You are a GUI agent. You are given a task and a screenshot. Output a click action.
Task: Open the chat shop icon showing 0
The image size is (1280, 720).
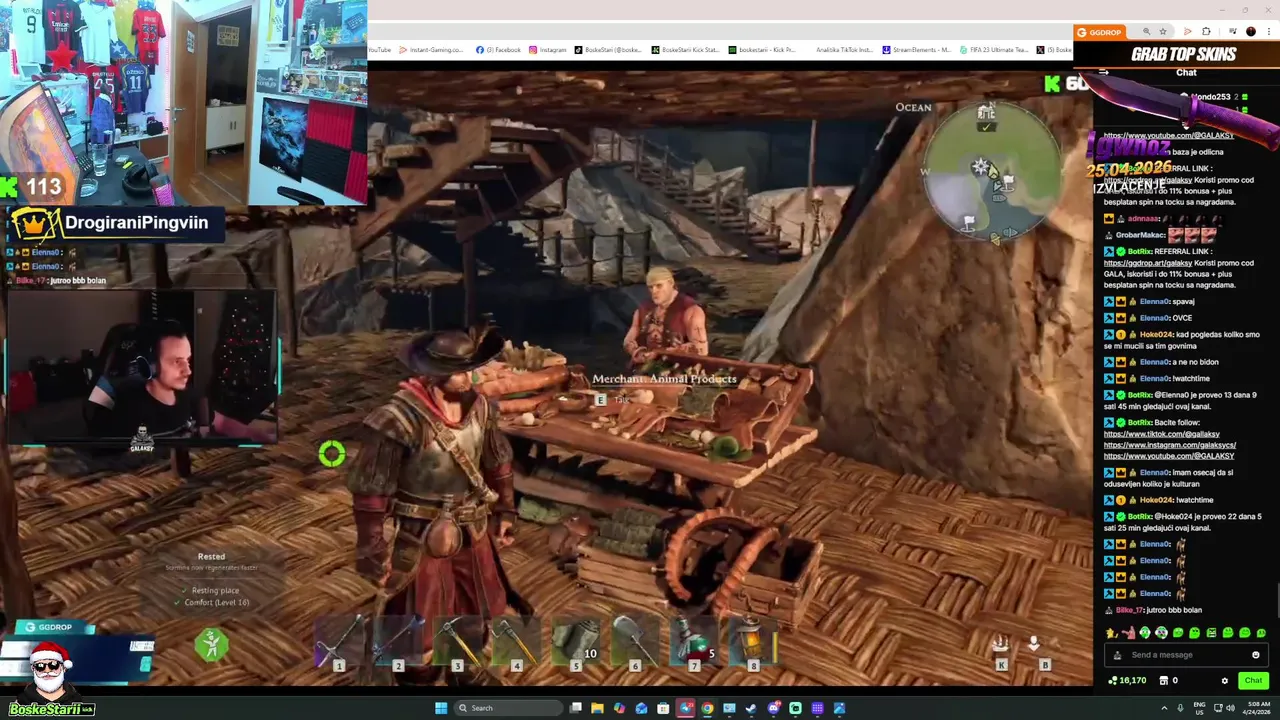[1169, 680]
